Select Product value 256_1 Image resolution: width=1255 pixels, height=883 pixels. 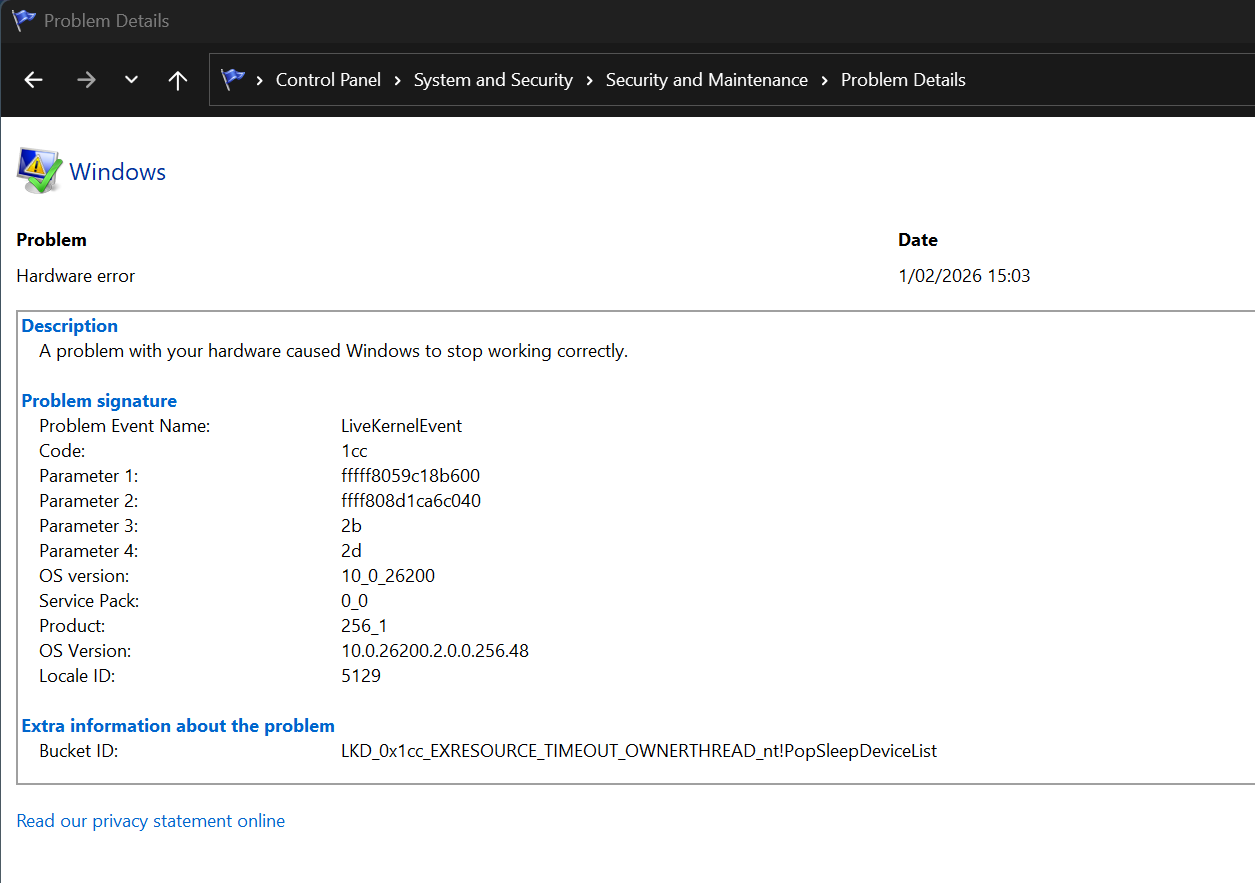[364, 626]
